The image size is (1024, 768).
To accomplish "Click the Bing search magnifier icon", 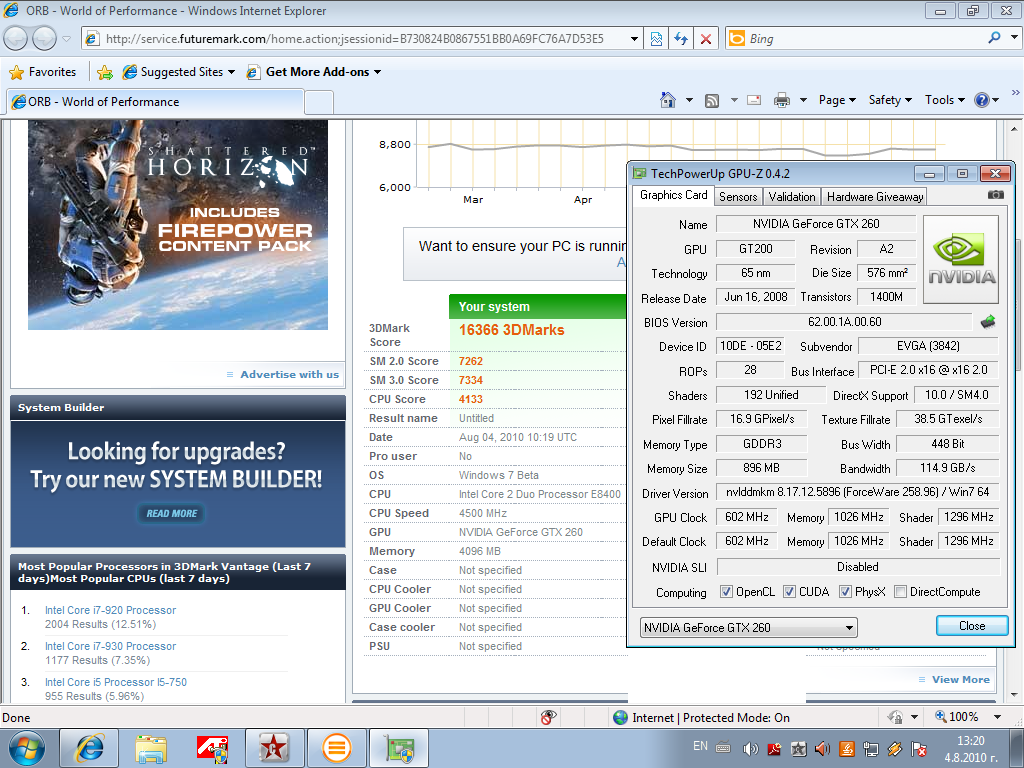I will pyautogui.click(x=995, y=38).
